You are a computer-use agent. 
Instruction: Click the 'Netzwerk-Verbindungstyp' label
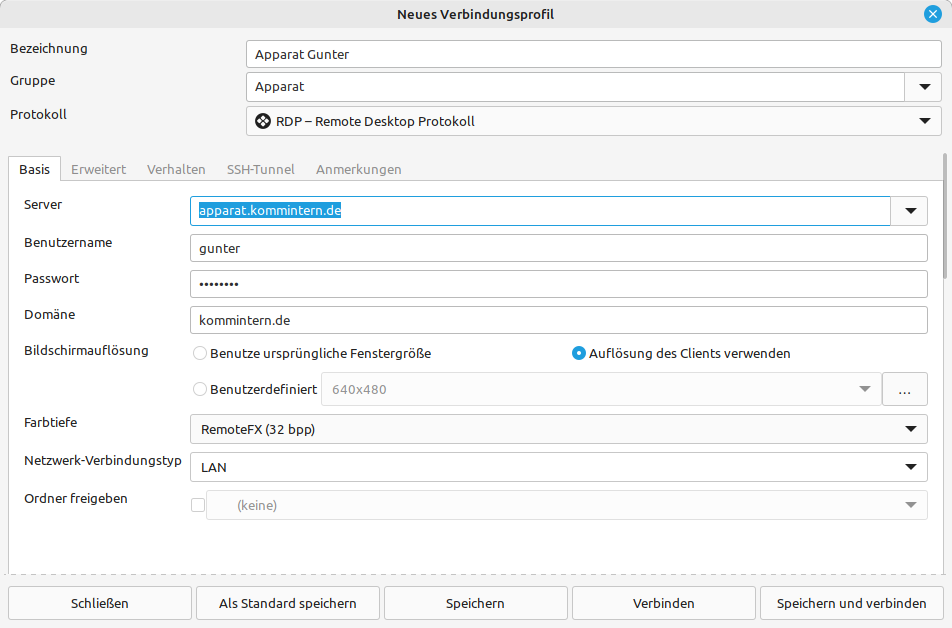click(x=103, y=460)
